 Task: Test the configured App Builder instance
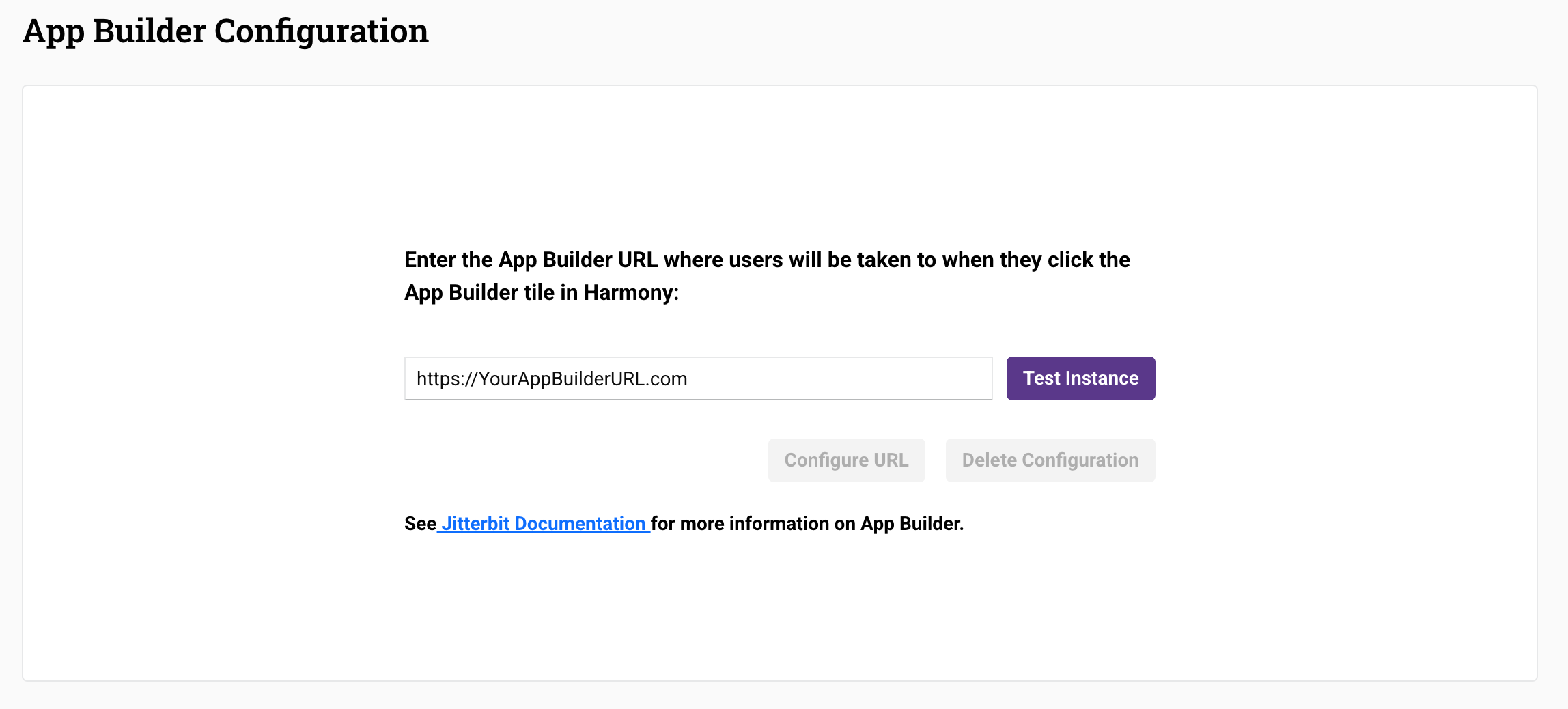point(1080,378)
